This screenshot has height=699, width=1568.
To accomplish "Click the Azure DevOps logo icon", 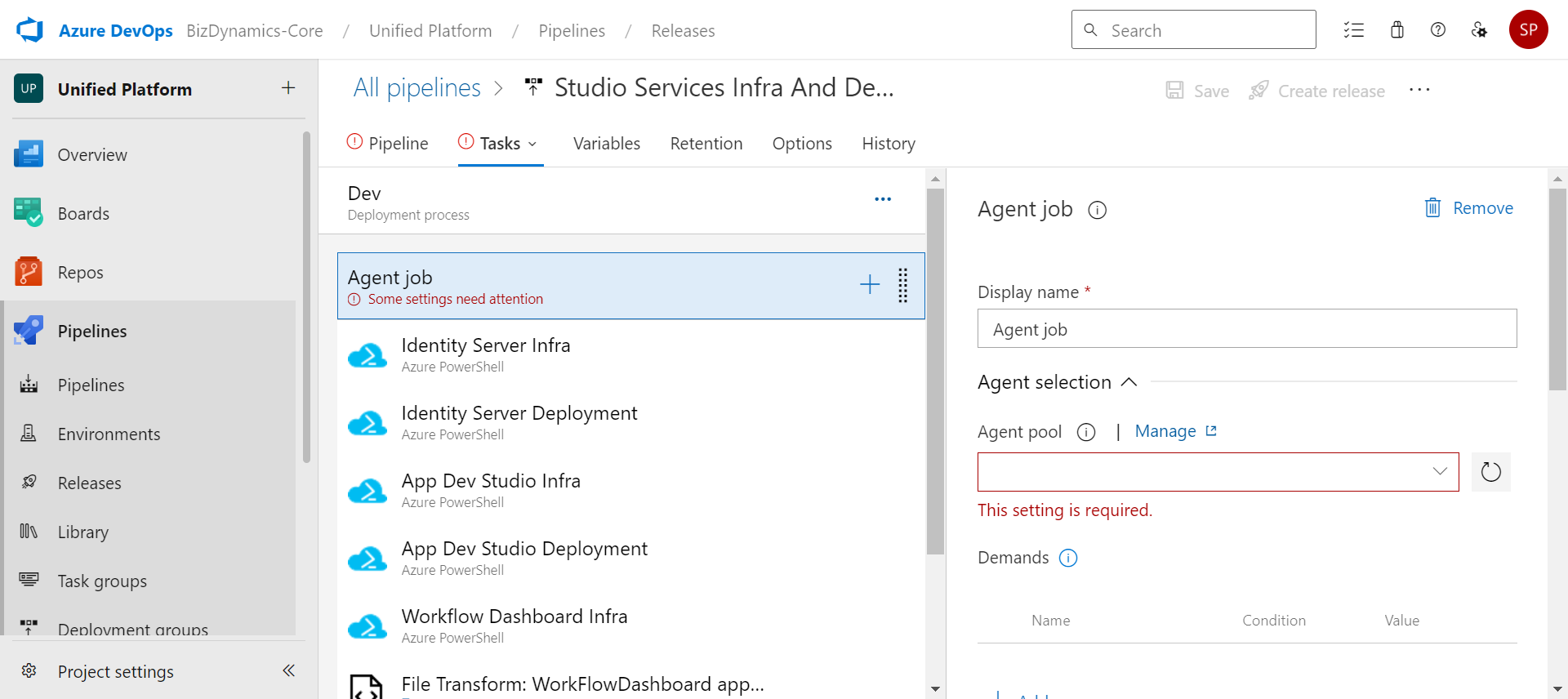I will click(29, 30).
